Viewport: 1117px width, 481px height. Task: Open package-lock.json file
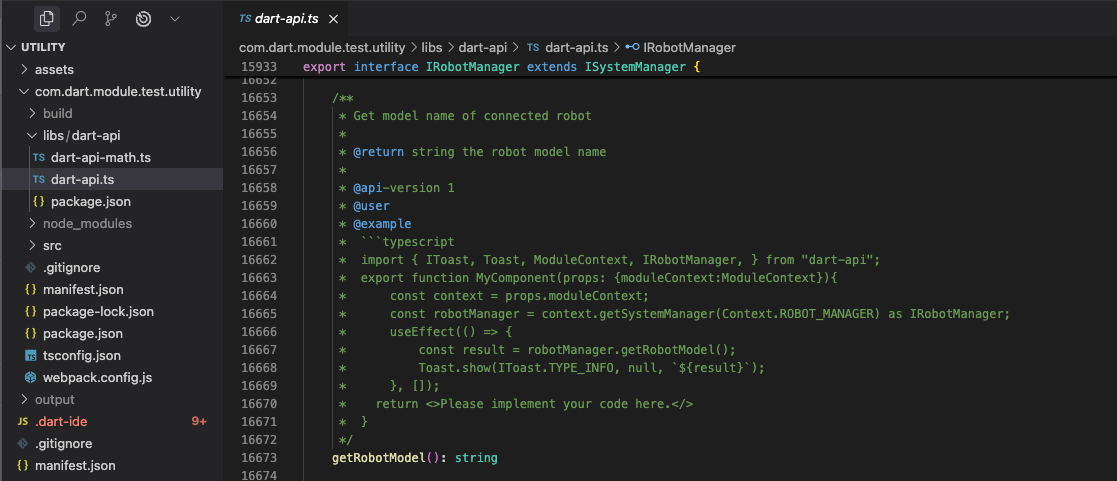[x=98, y=311]
